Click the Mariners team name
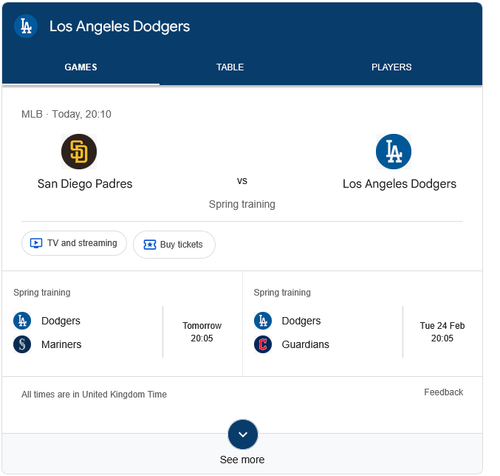This screenshot has height=476, width=500. [61, 344]
